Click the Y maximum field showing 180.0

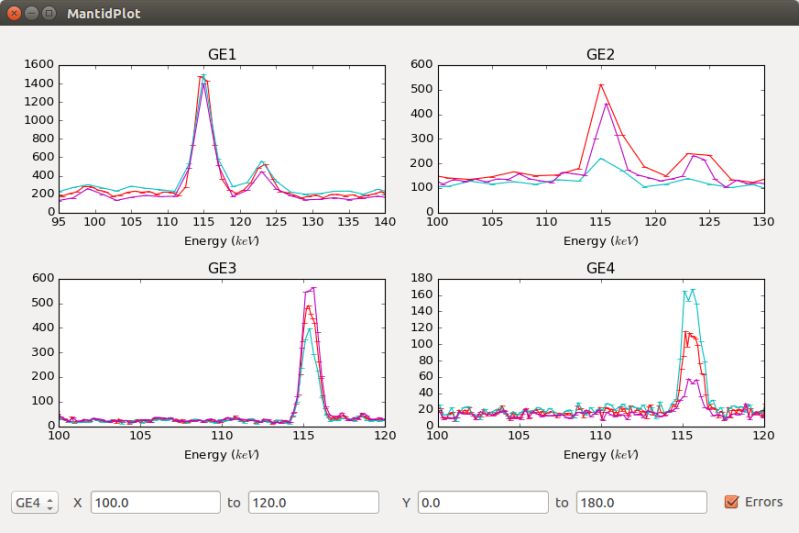[x=642, y=502]
